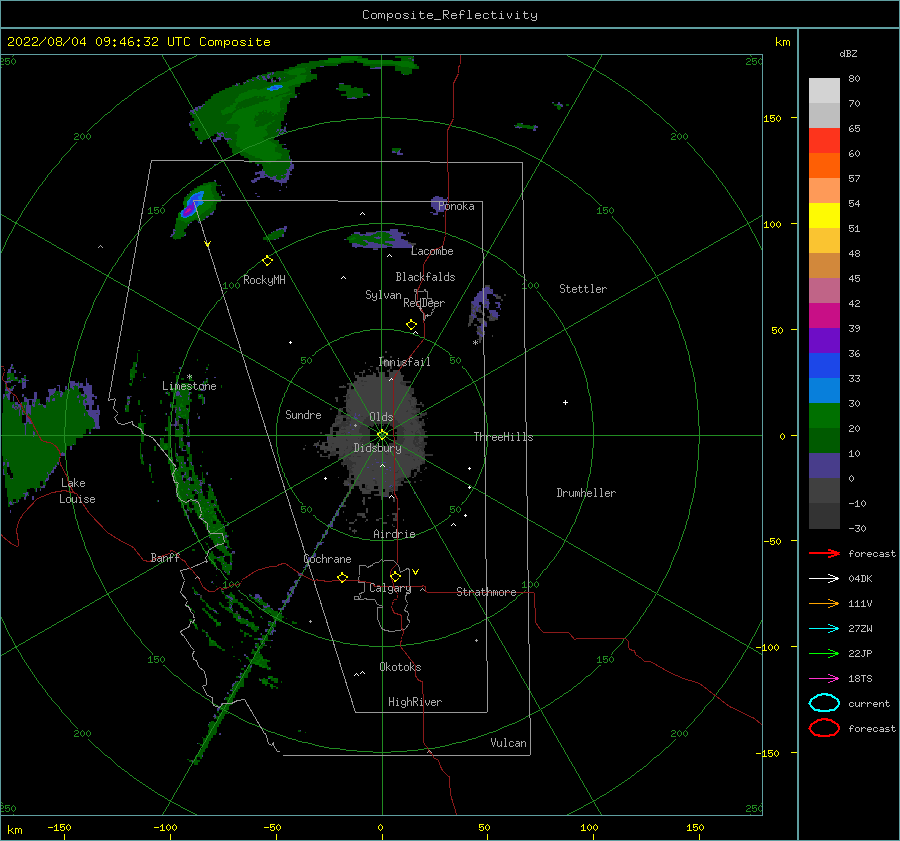The image size is (900, 841).
Task: Click the magenta storm cell northwest of RockyMH
Action: 188,211
